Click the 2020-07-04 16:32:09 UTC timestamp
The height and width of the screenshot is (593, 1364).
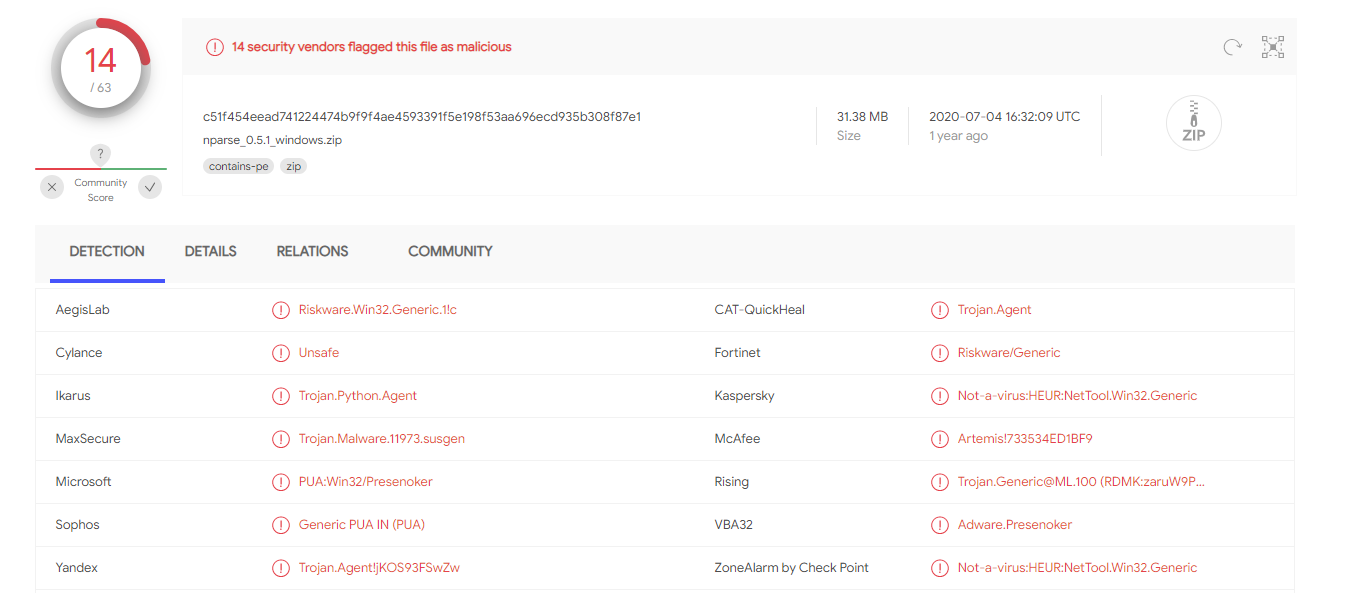(x=1005, y=117)
